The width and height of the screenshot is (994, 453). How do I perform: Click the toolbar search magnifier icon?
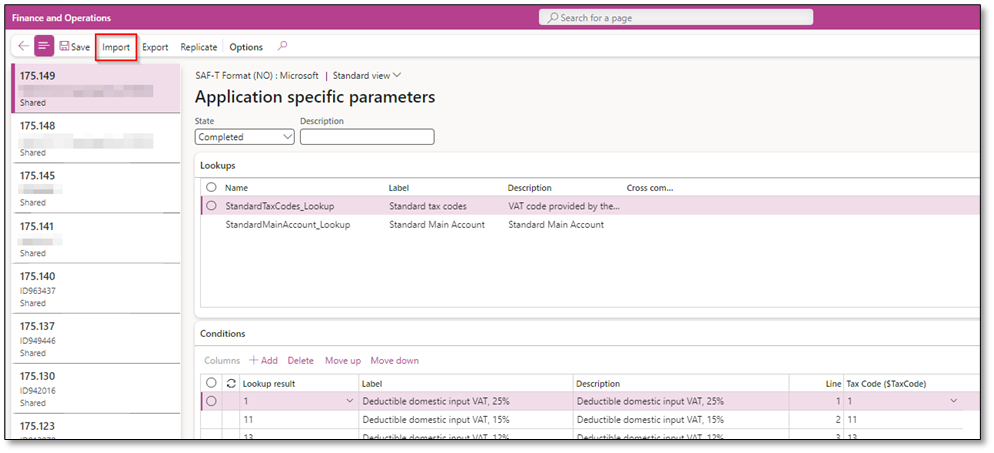[282, 46]
